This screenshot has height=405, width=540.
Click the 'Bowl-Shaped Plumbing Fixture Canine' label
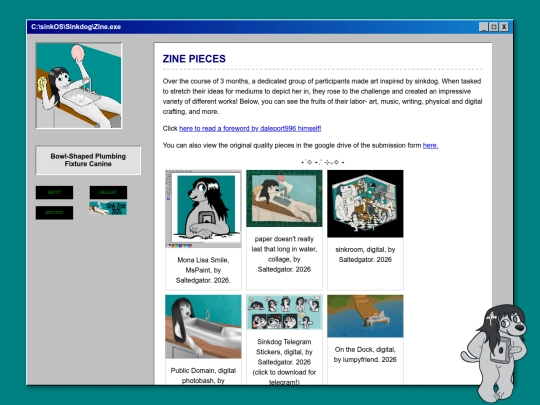pyautogui.click(x=88, y=160)
